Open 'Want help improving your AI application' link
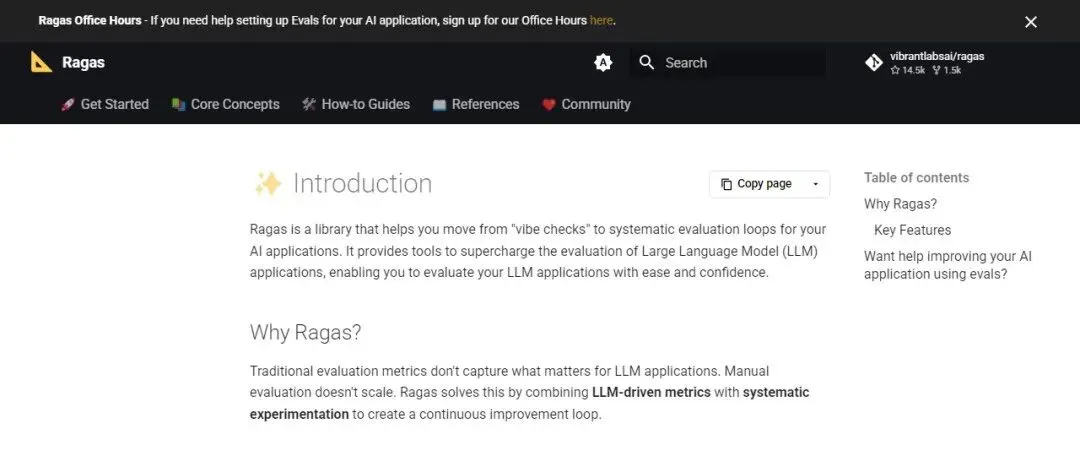This screenshot has height=450, width=1080. (948, 265)
